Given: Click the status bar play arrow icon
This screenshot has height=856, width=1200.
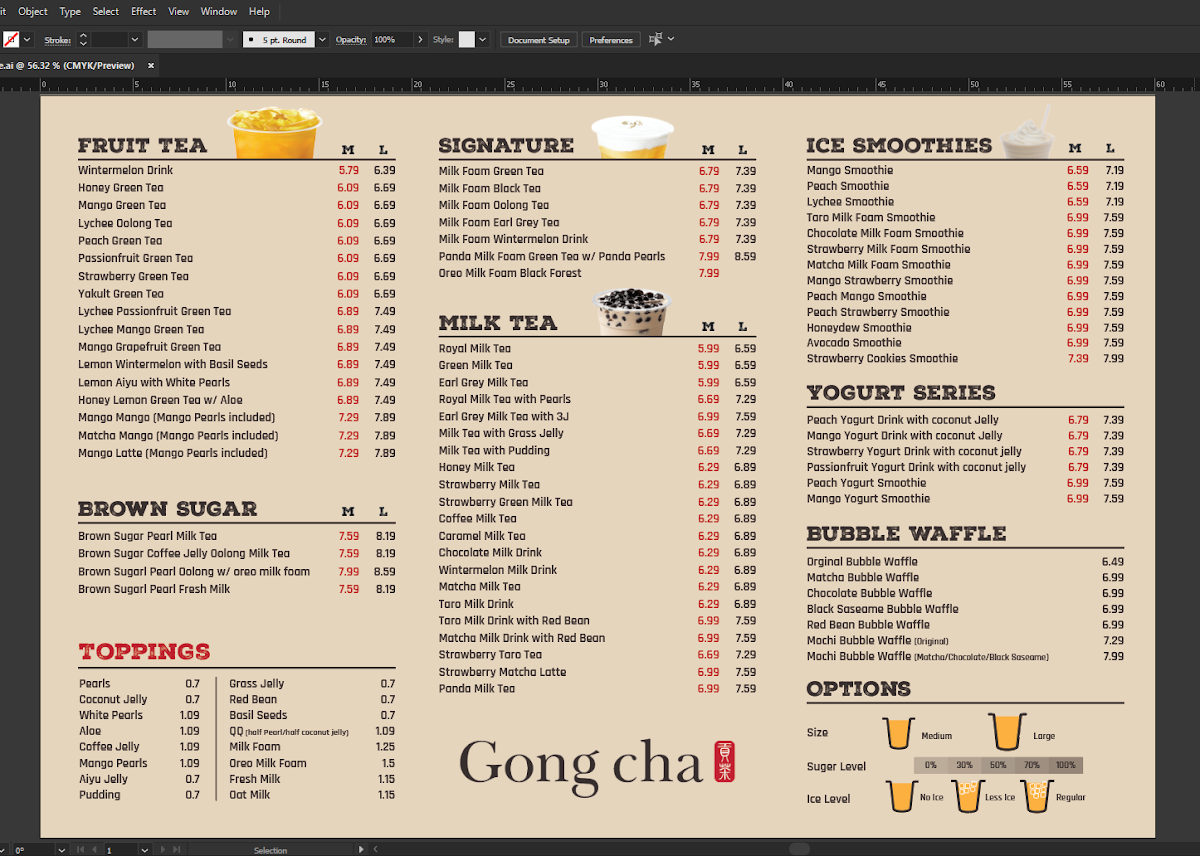Looking at the screenshot, I should (362, 850).
